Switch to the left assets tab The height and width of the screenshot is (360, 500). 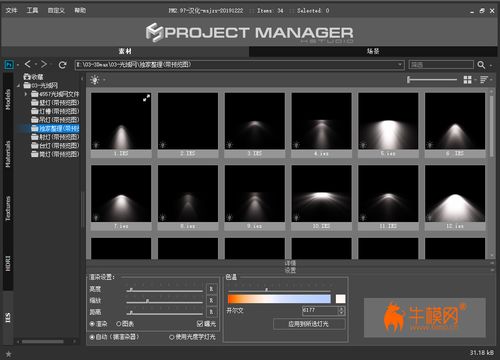[125, 51]
